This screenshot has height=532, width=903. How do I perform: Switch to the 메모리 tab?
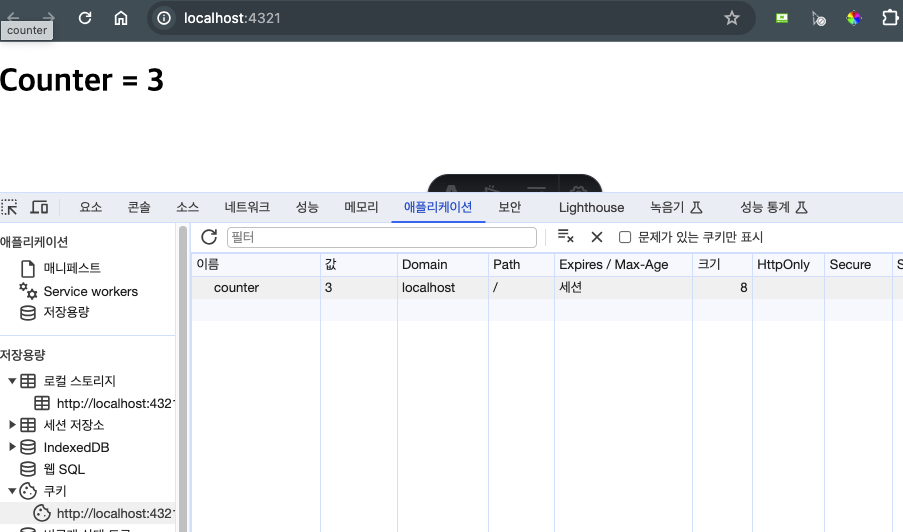click(x=361, y=207)
